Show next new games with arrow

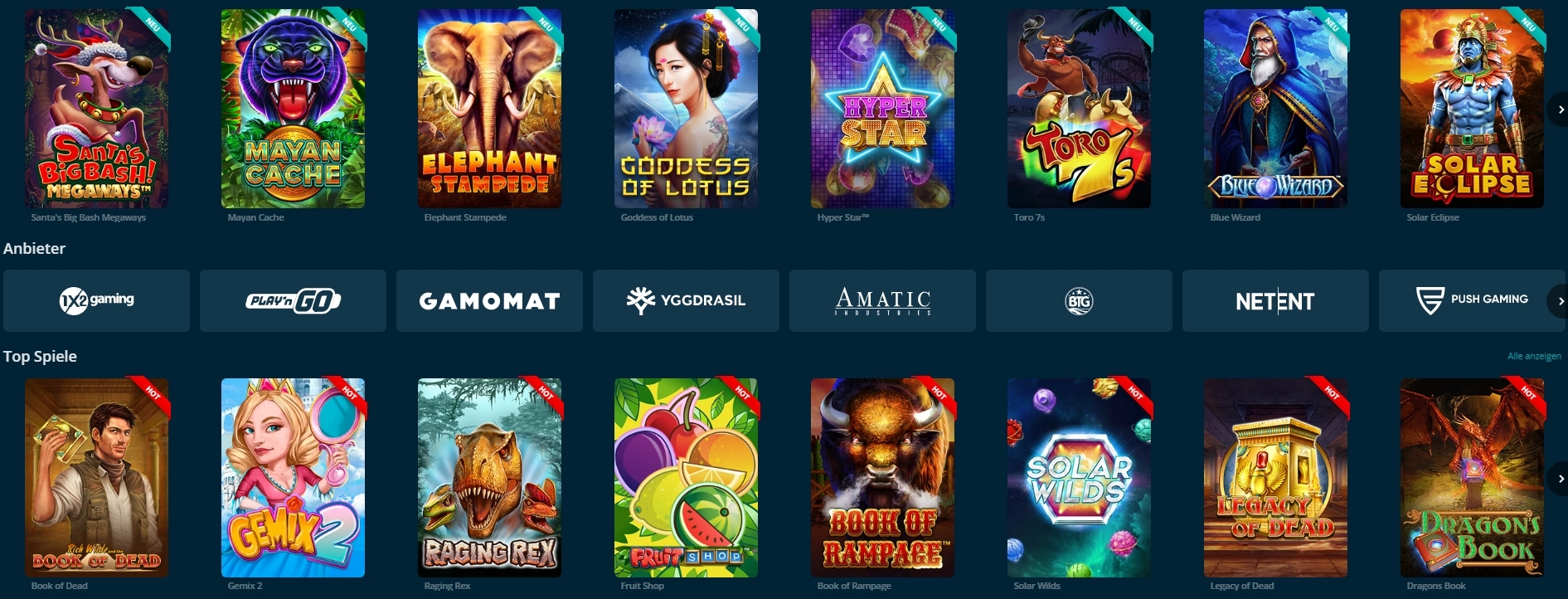point(1560,110)
